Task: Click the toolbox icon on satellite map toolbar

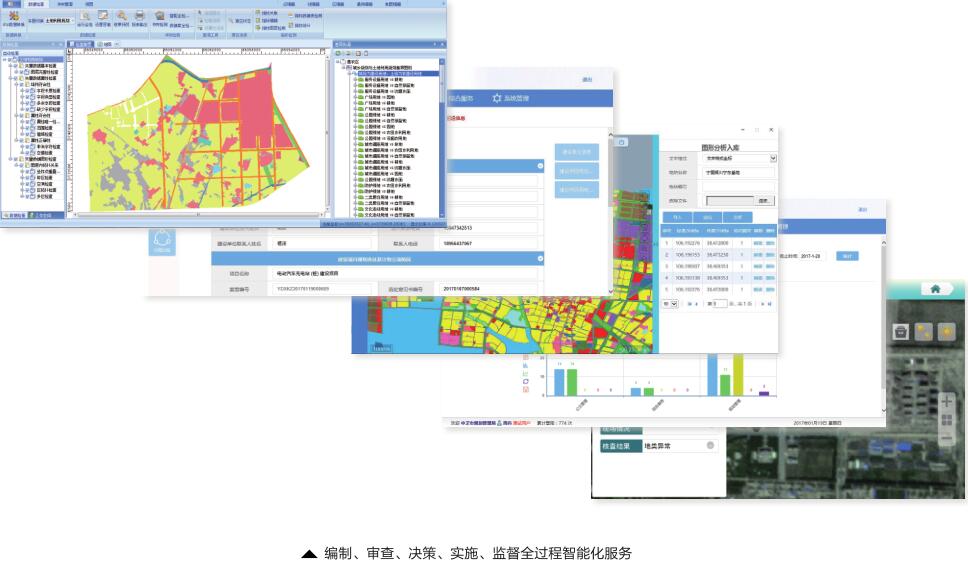Action: [x=901, y=332]
